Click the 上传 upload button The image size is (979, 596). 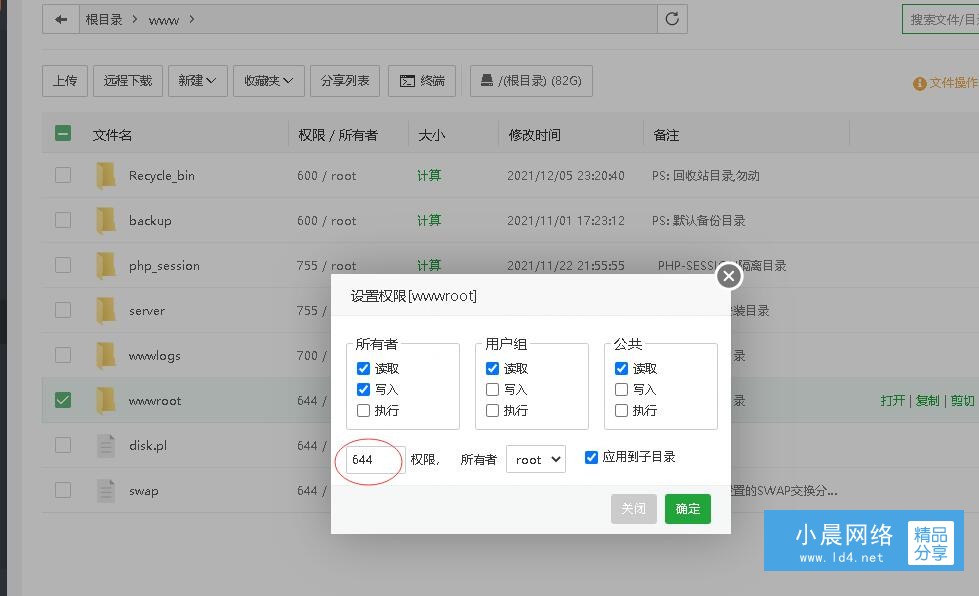point(65,81)
